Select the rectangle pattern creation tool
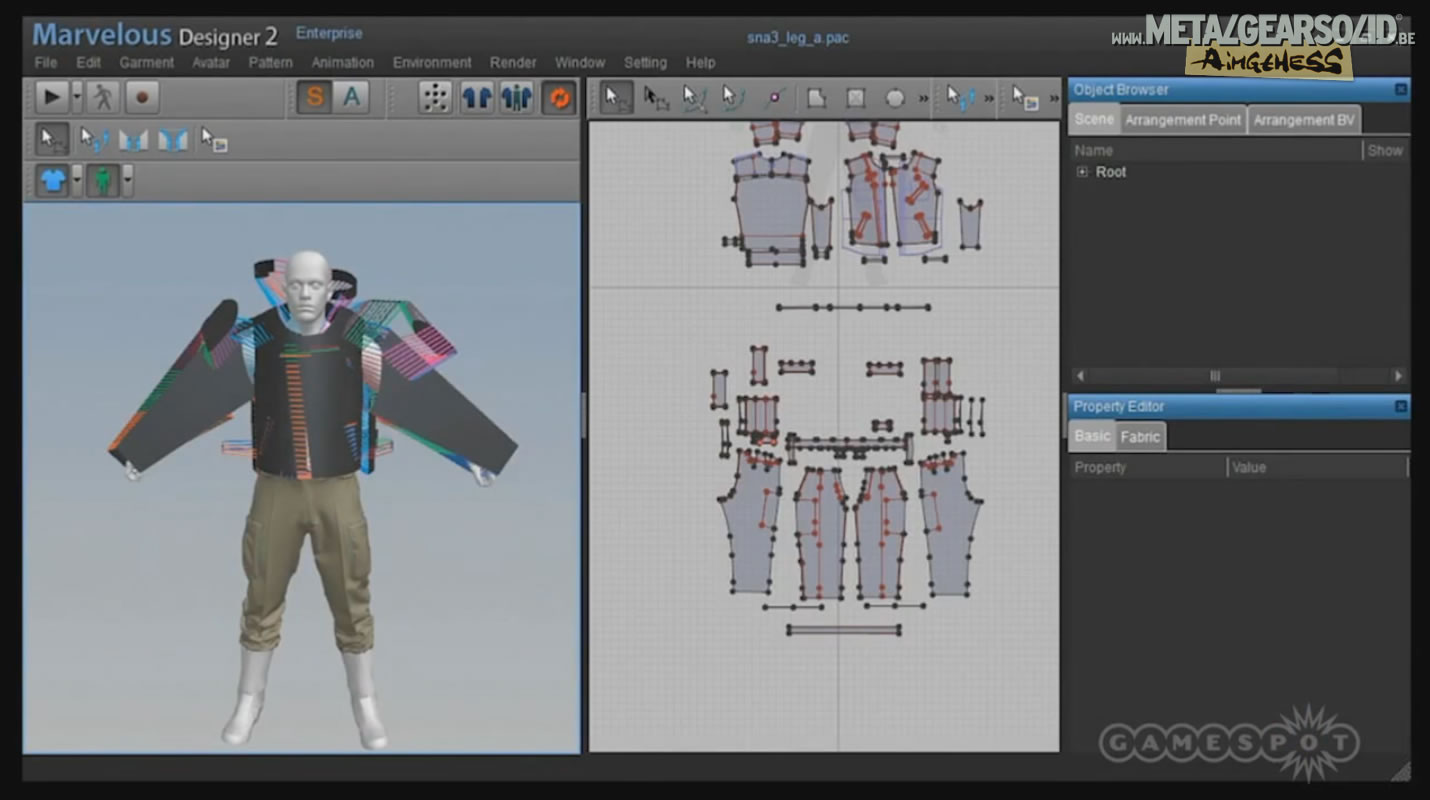1430x800 pixels. (856, 98)
